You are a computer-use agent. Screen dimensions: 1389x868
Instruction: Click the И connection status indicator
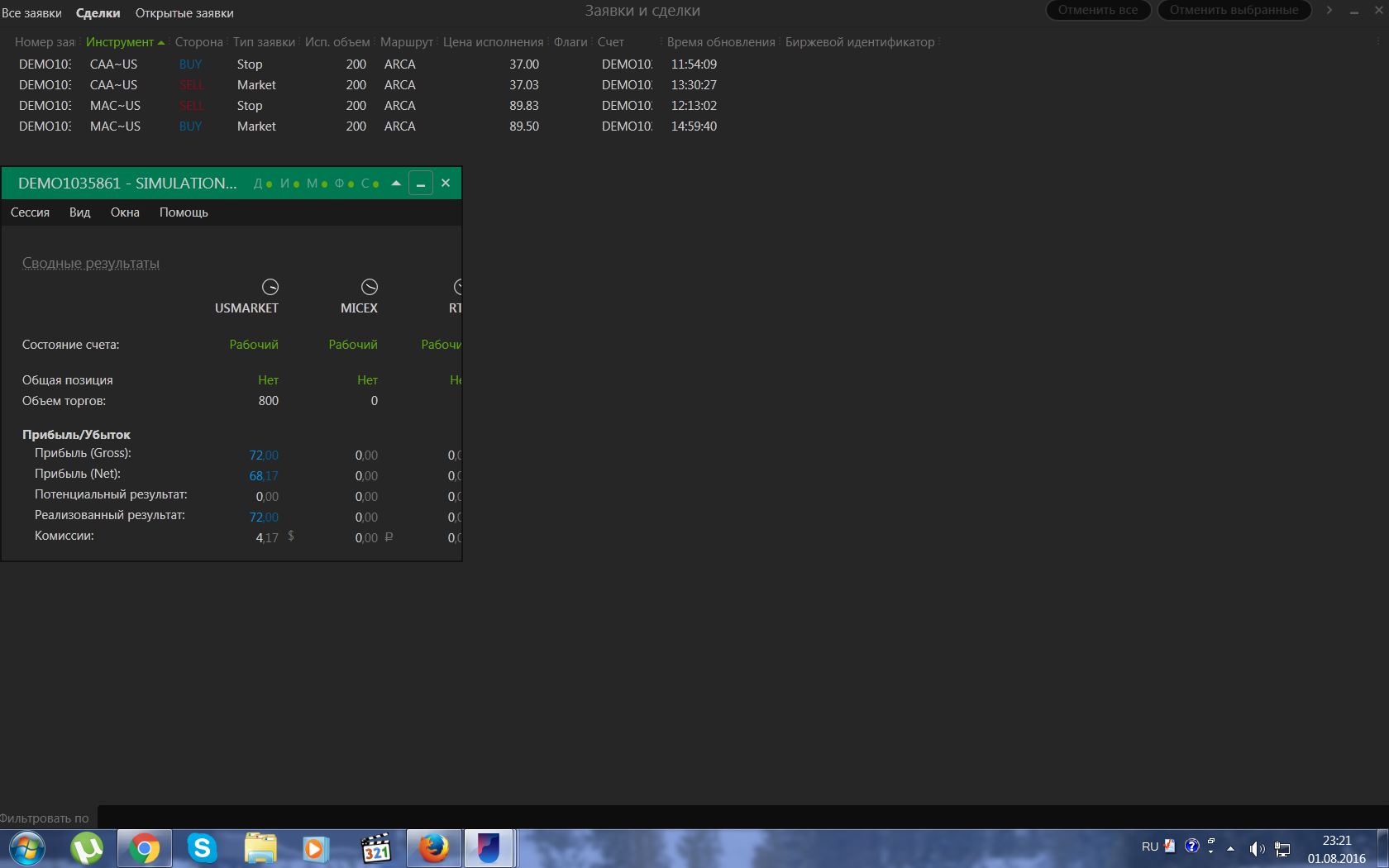tap(289, 184)
